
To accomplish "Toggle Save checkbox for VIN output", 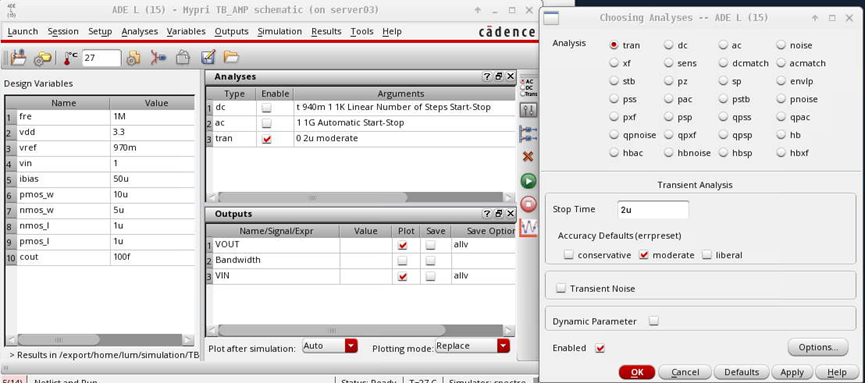I will [x=430, y=275].
